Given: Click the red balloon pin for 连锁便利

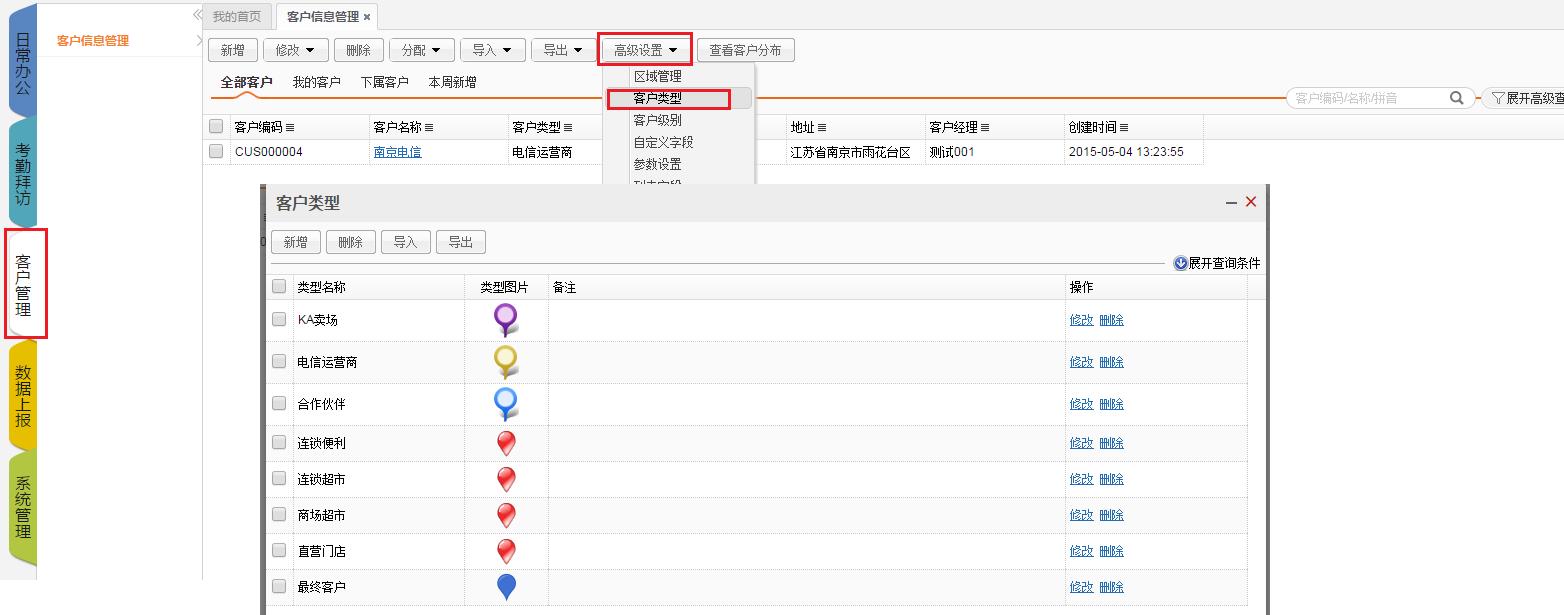Looking at the screenshot, I should coord(506,443).
